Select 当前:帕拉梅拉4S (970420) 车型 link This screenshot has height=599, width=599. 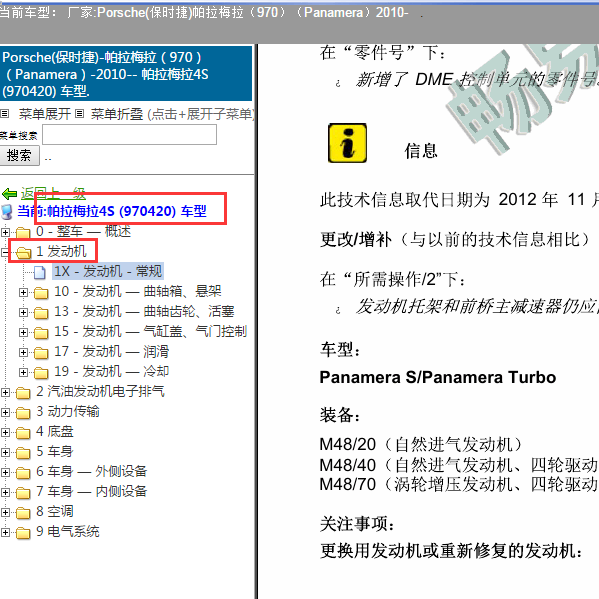tap(112, 211)
